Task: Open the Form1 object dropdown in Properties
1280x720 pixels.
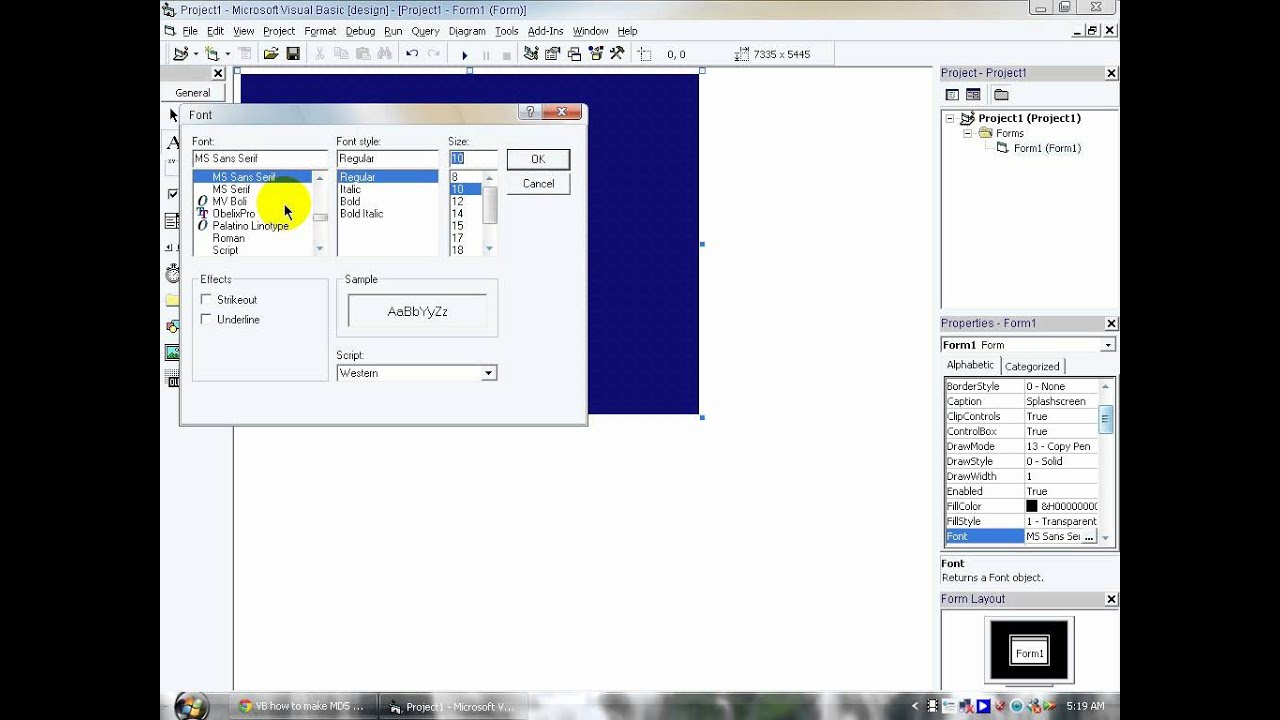Action: point(1107,345)
